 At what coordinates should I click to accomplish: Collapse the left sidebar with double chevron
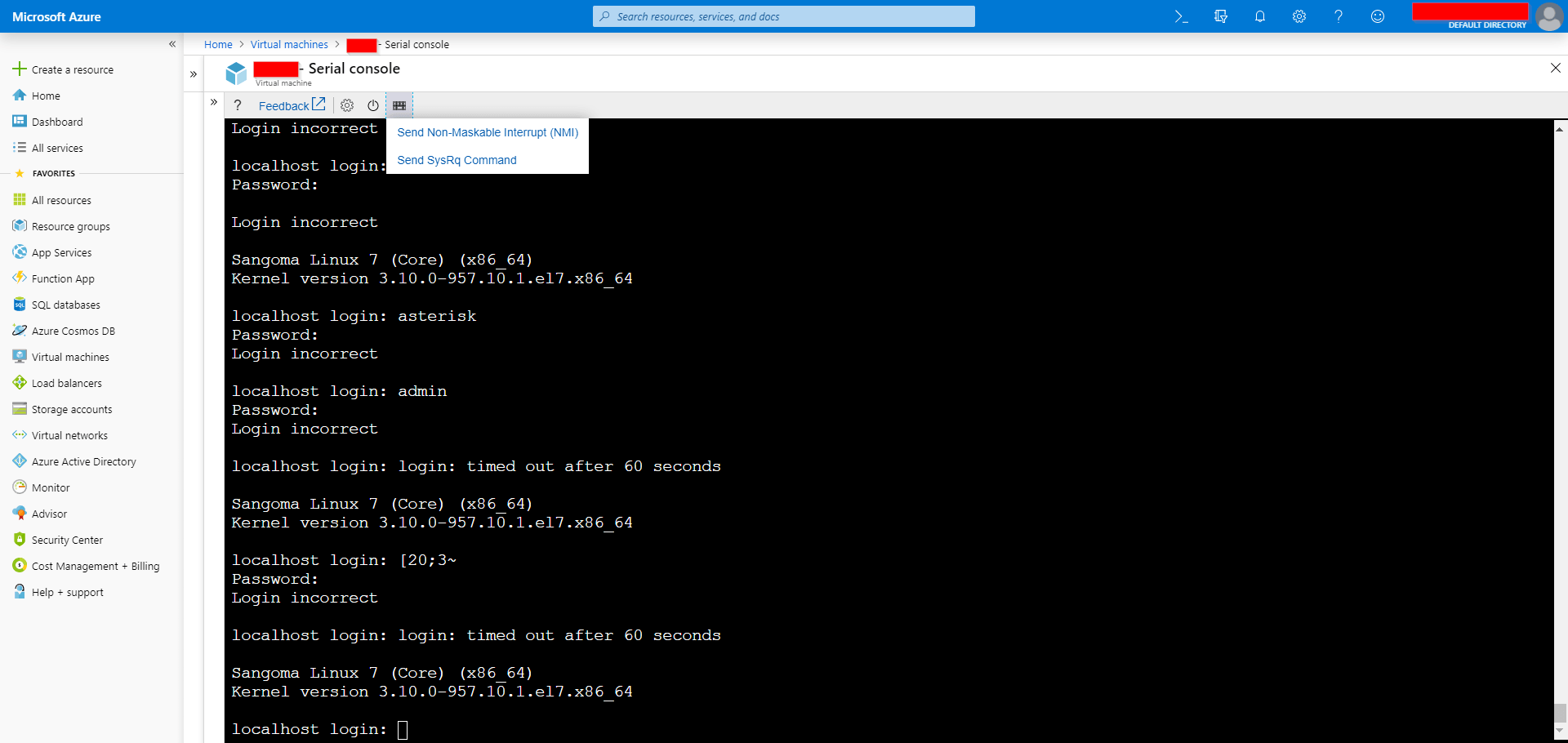[172, 44]
